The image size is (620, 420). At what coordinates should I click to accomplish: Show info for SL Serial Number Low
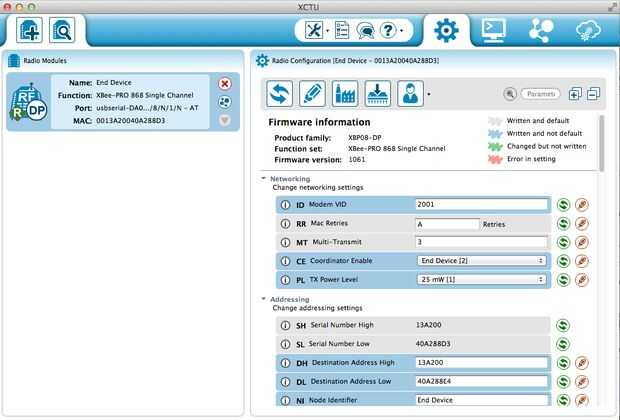[285, 344]
